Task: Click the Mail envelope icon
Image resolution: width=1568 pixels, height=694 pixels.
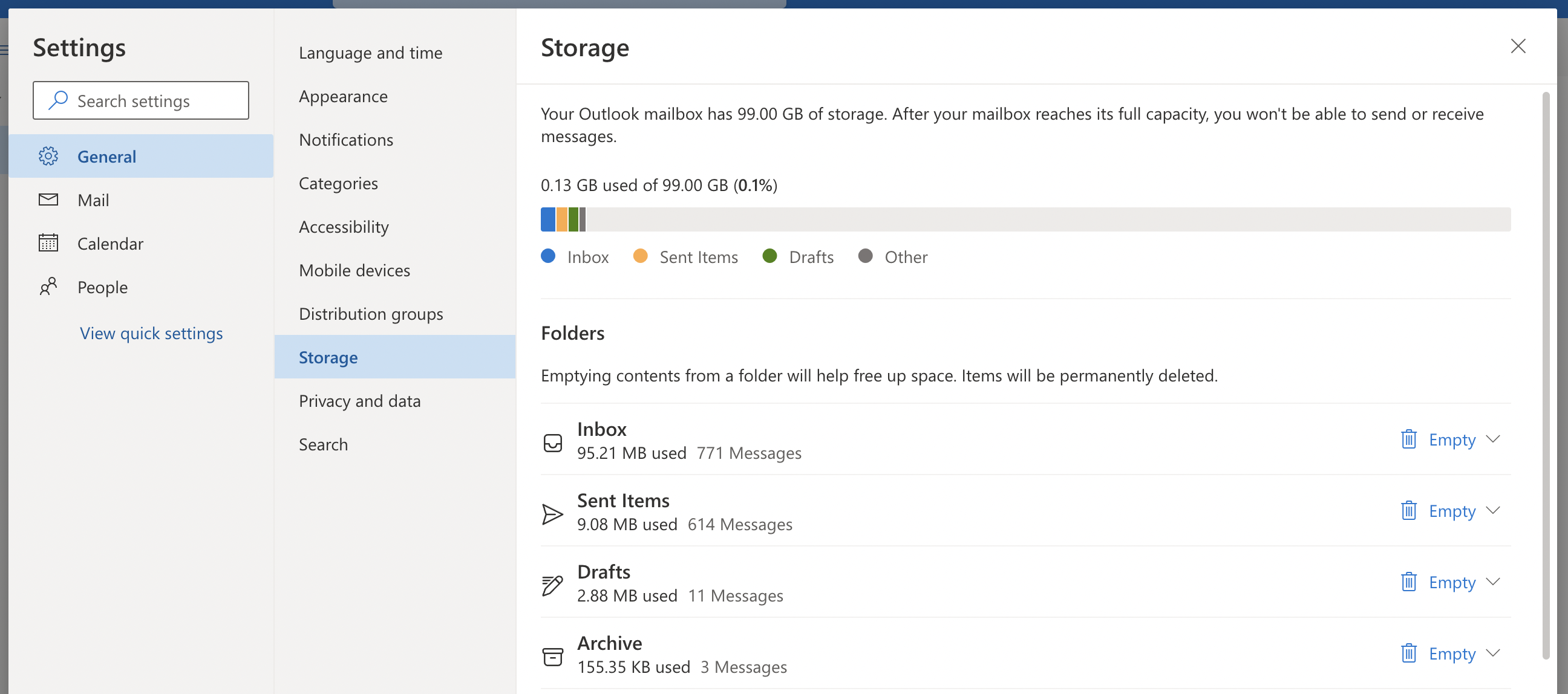Action: (x=48, y=199)
